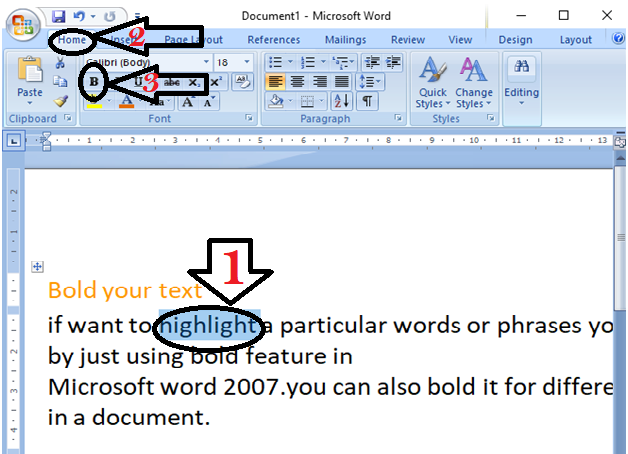This screenshot has width=628, height=454.
Task: Align text to the right
Action: pos(319,82)
